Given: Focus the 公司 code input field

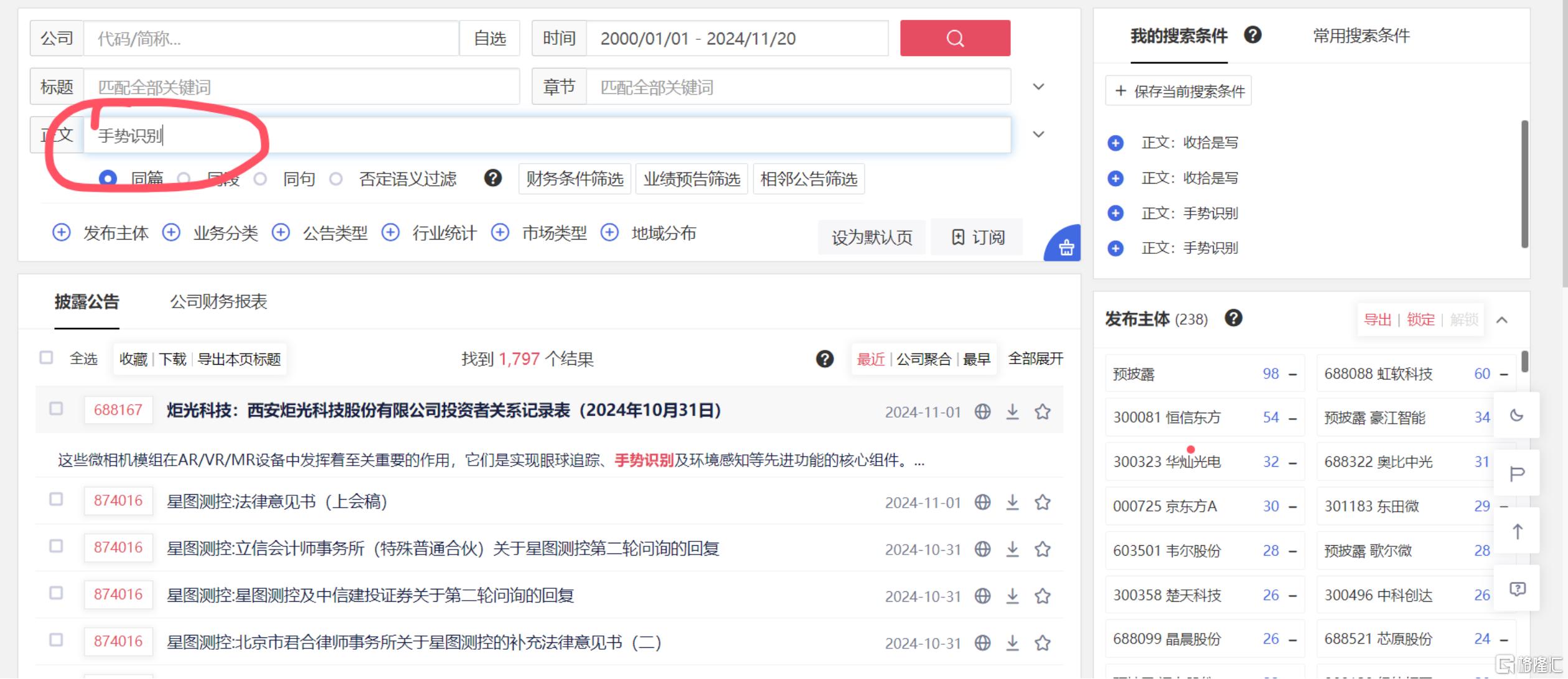Looking at the screenshot, I should [271, 39].
